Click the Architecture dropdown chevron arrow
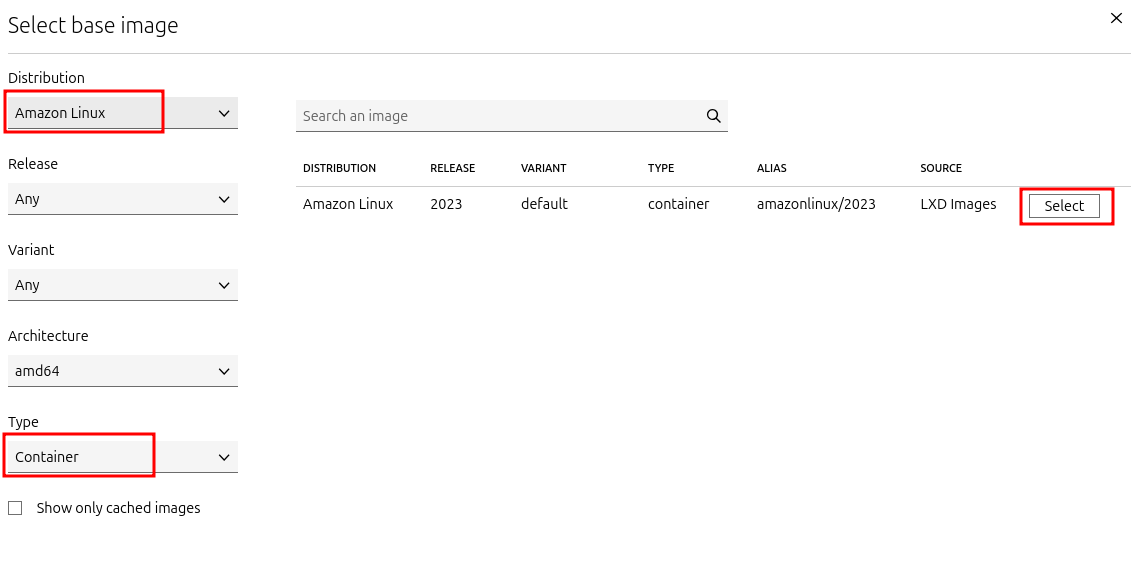 coord(224,371)
